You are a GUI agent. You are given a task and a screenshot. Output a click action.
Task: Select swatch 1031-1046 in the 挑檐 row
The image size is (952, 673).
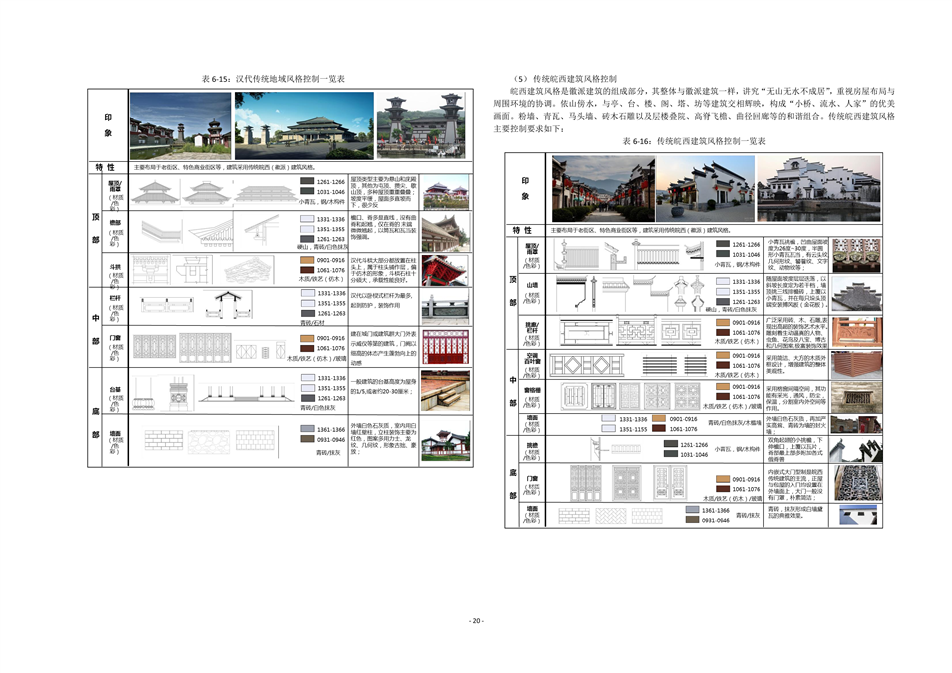tap(671, 454)
